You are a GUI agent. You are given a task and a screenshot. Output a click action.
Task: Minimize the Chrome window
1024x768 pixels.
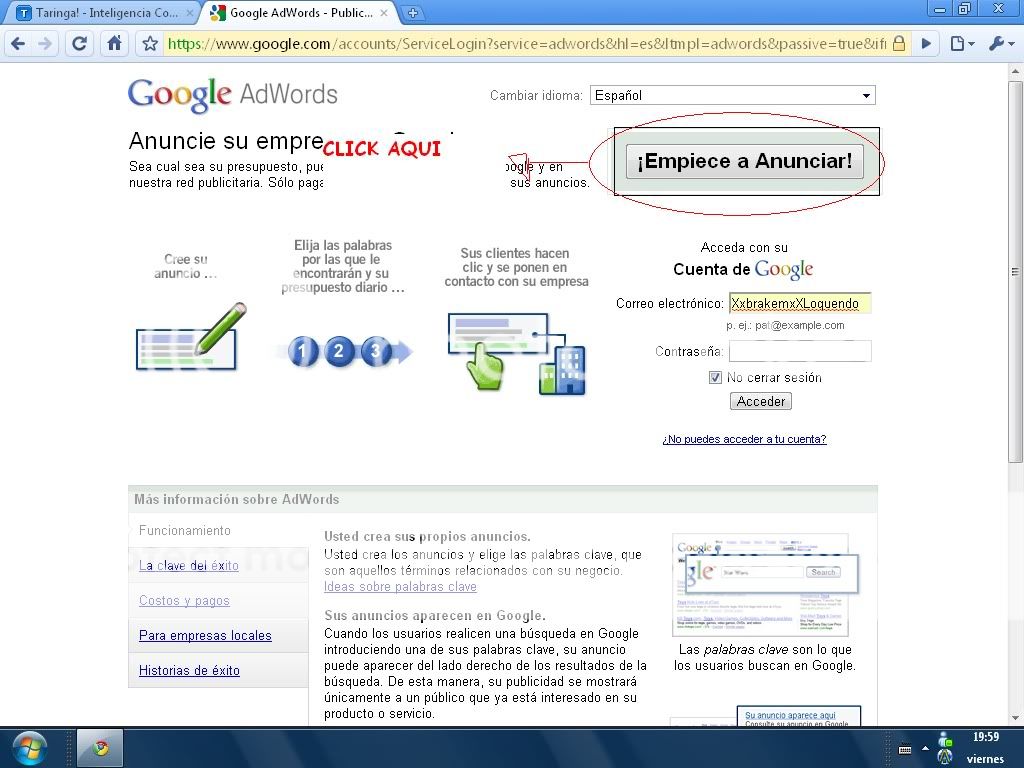(940, 9)
